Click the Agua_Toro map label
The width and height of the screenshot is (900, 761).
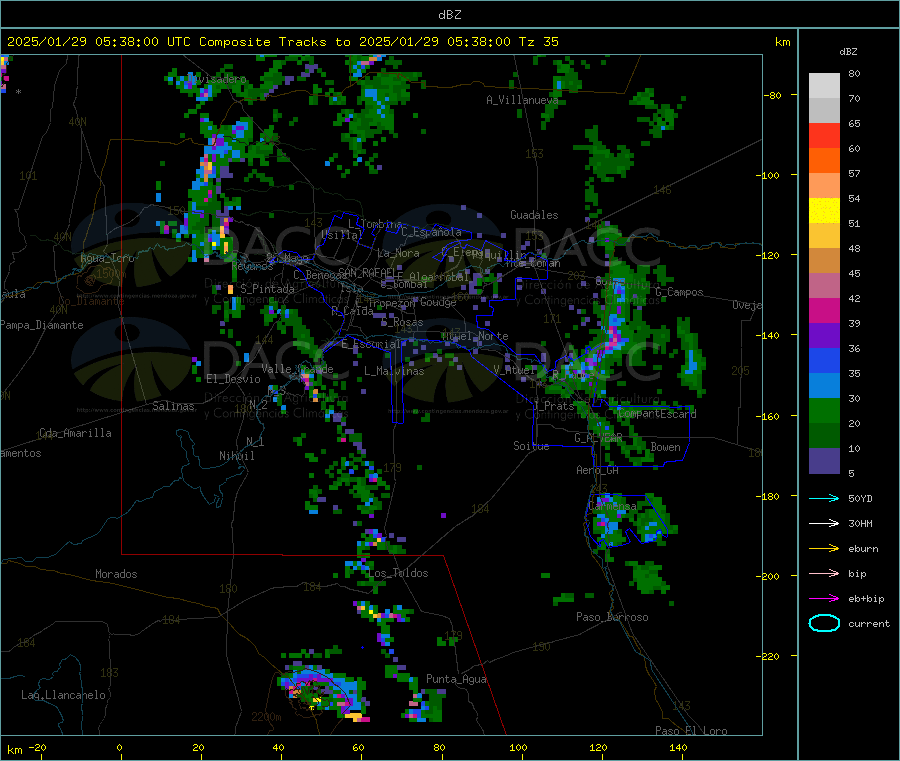(x=107, y=258)
